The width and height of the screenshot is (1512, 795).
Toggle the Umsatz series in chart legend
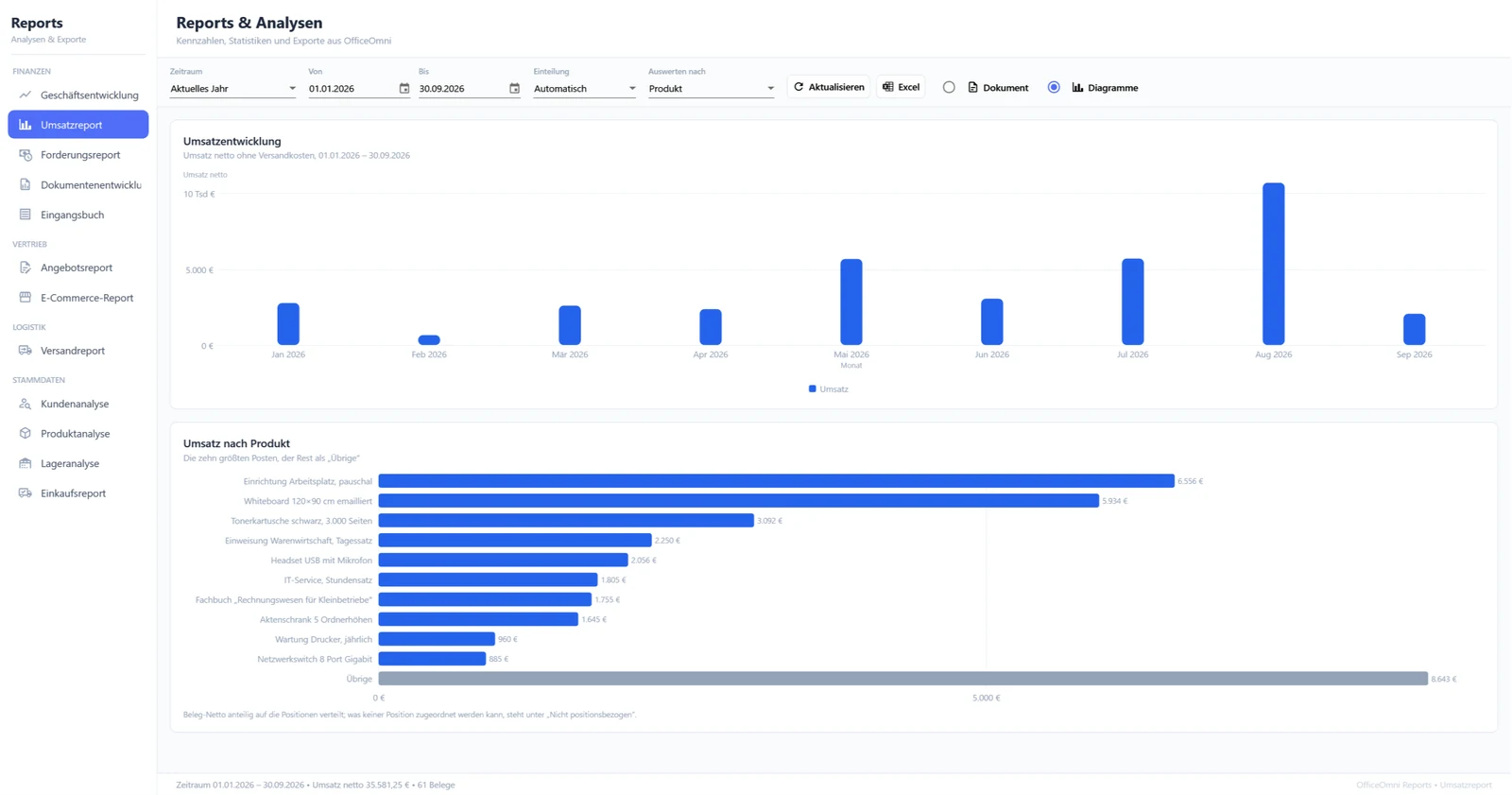point(829,389)
